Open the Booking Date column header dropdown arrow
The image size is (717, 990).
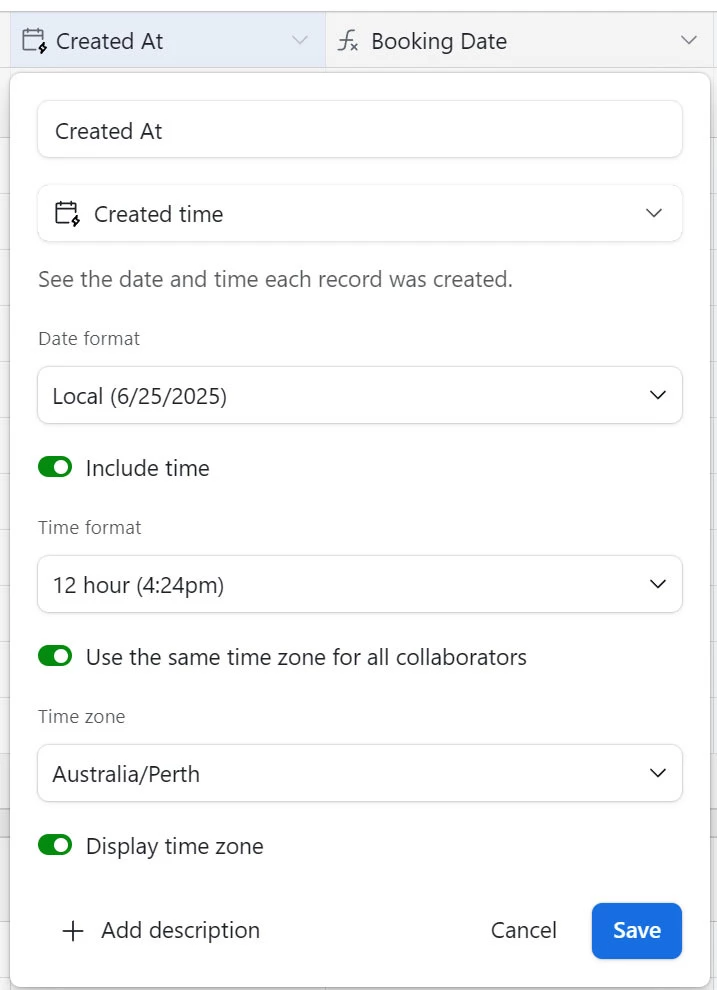pos(689,40)
